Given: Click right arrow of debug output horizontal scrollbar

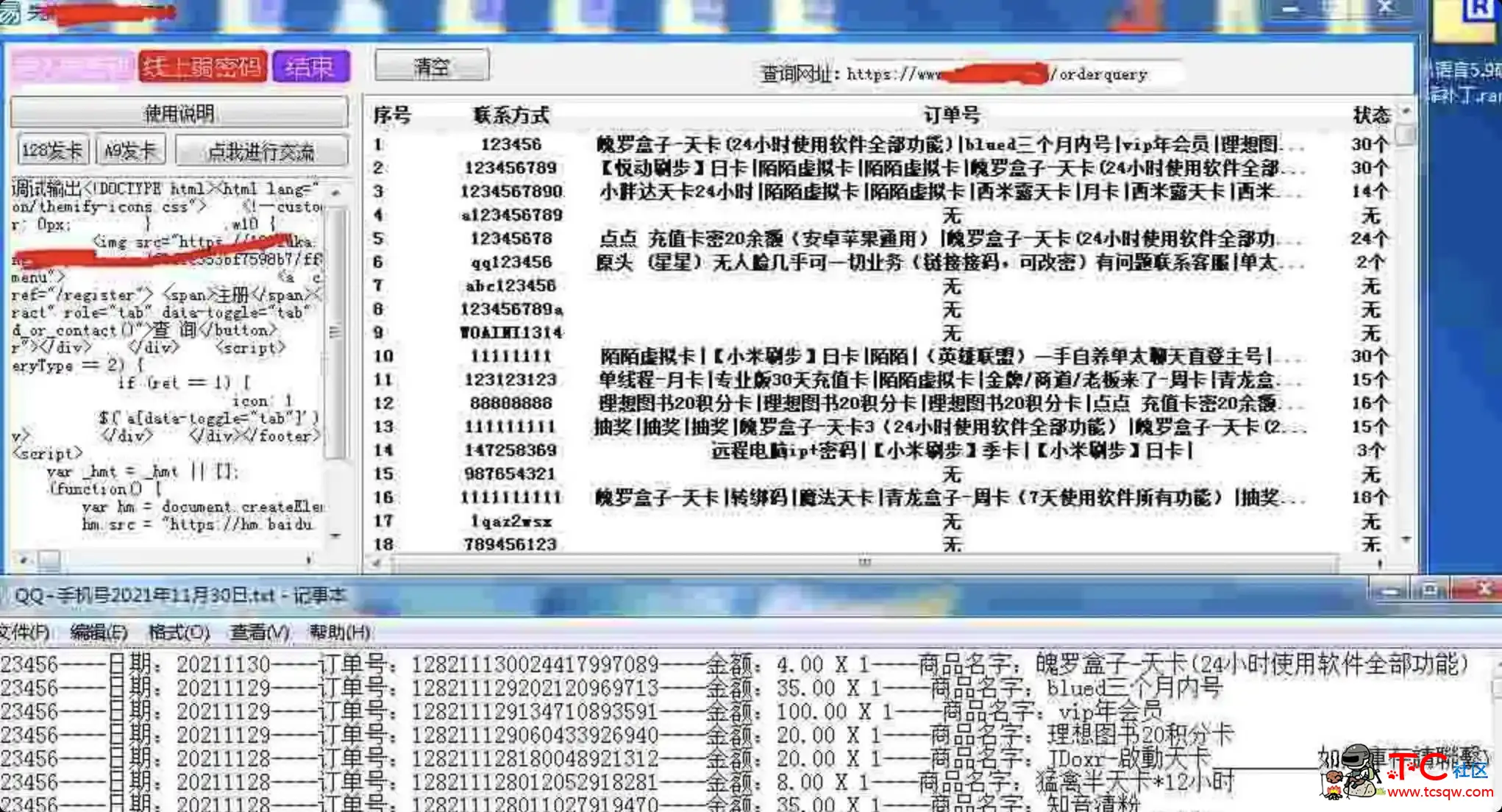Looking at the screenshot, I should 309,560.
